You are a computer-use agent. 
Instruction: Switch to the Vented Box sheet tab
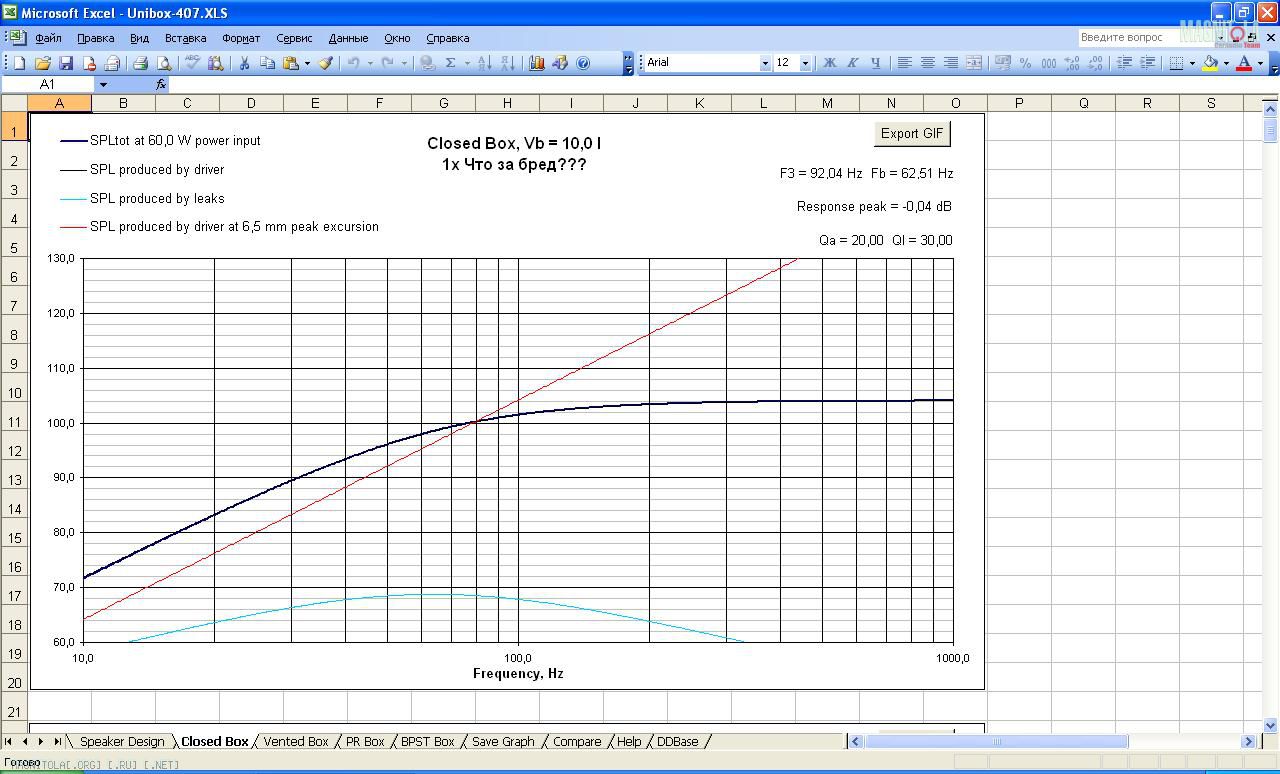296,742
